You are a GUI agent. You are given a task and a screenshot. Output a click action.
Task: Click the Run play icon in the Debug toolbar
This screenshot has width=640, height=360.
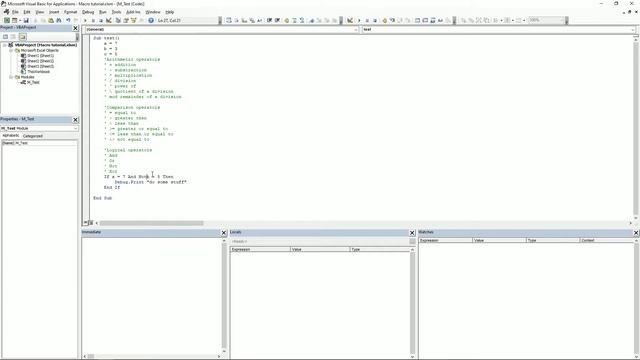pos(359,20)
